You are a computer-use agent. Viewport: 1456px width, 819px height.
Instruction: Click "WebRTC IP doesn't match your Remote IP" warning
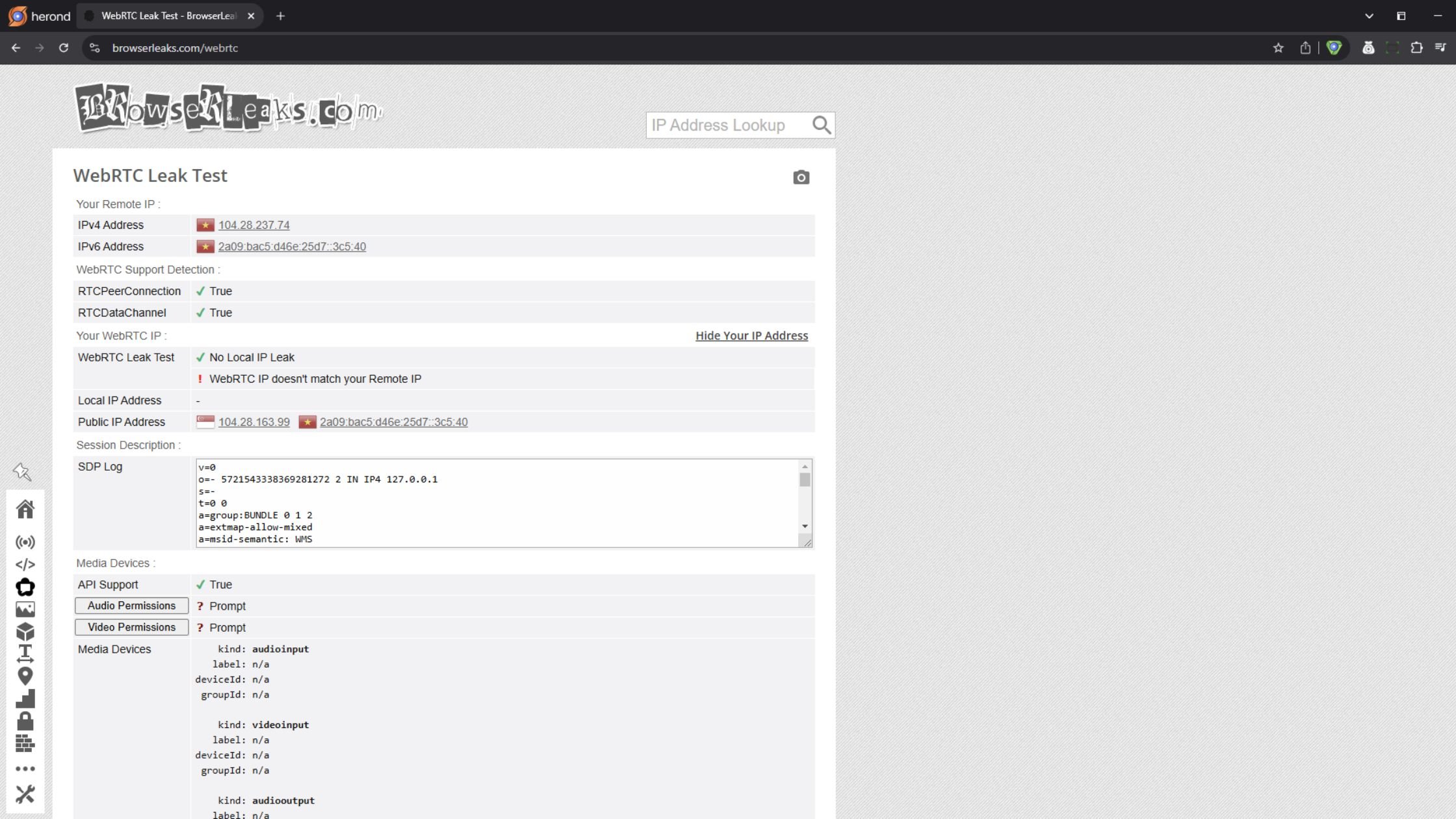tap(315, 379)
